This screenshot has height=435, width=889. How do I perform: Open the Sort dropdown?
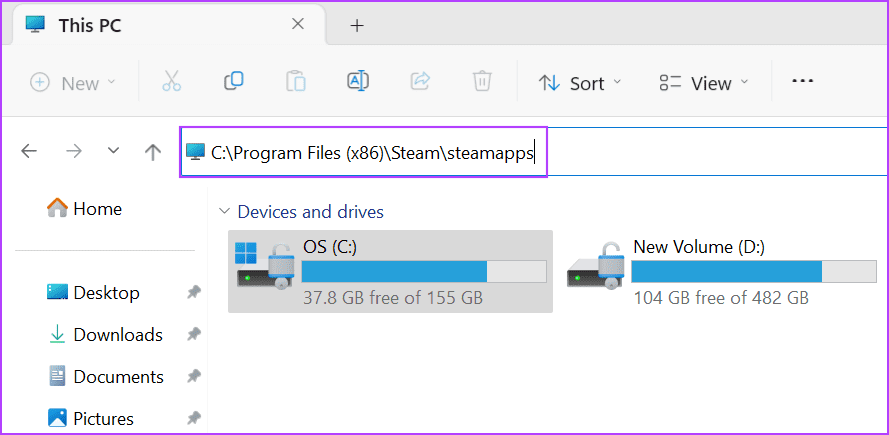click(x=579, y=83)
